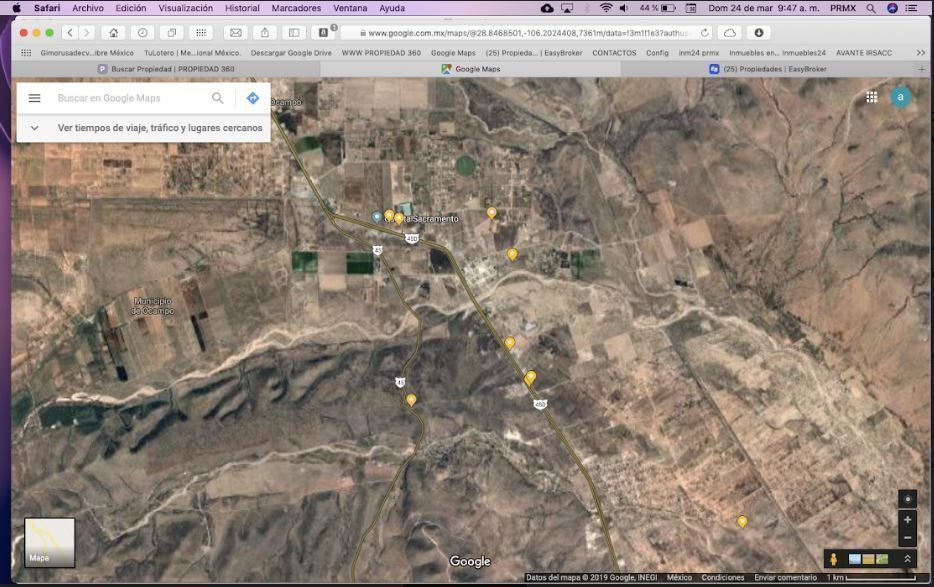This screenshot has width=934, height=587.
Task: Expand the travel times and traffic panel
Action: [x=35, y=128]
